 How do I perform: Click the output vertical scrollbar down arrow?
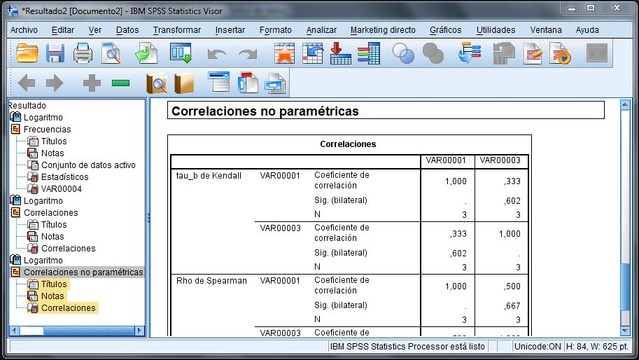pos(625,331)
